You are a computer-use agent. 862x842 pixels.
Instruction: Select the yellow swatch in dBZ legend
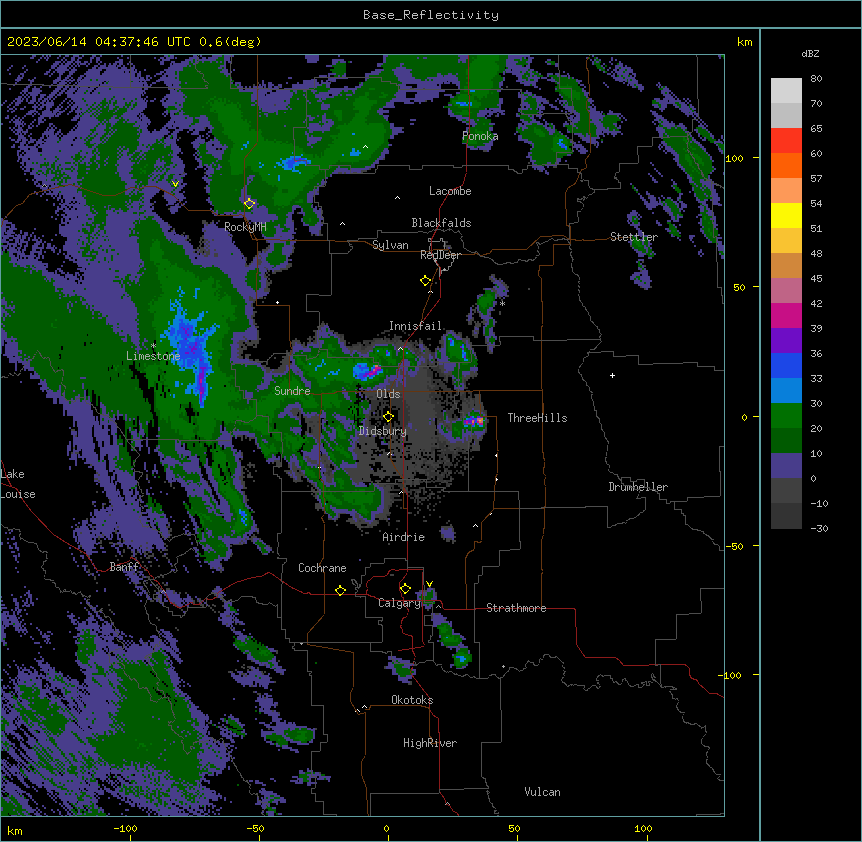tap(786, 215)
